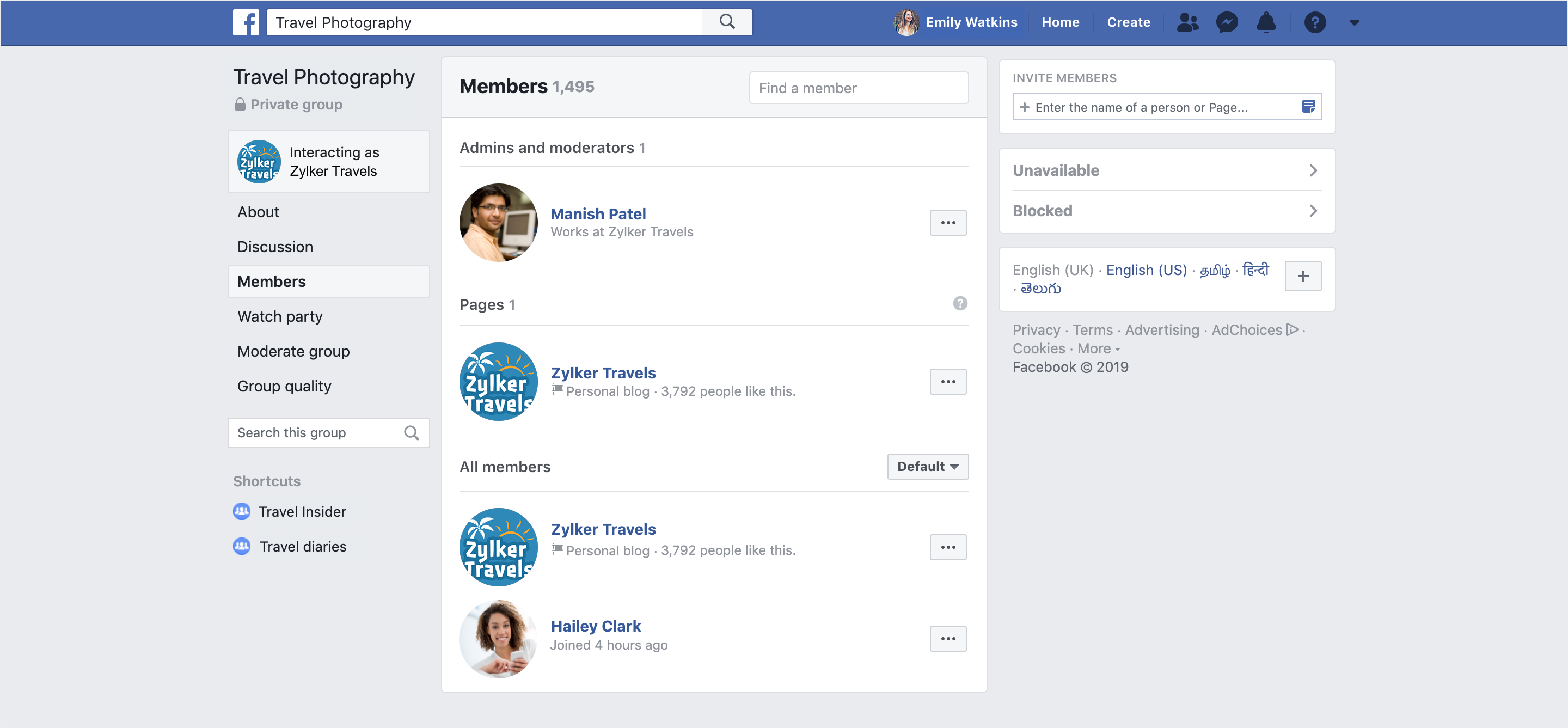The image size is (1568, 728).
Task: Go to the Discussion tab
Action: (x=275, y=247)
